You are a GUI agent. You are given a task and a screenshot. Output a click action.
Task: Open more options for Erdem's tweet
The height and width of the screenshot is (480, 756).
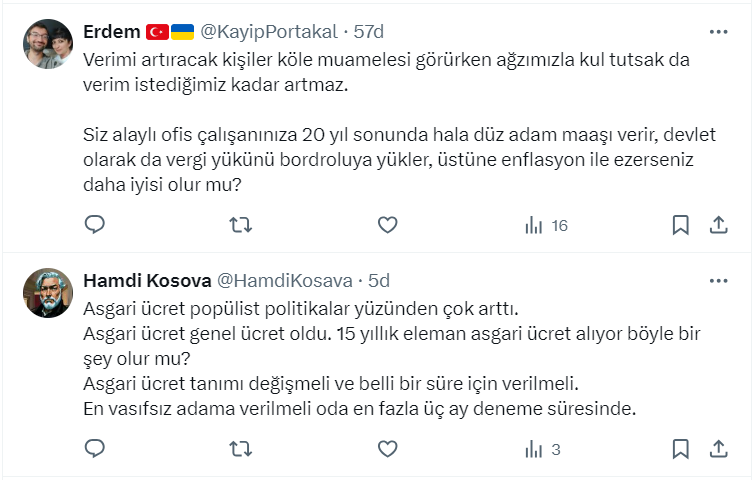pos(718,32)
